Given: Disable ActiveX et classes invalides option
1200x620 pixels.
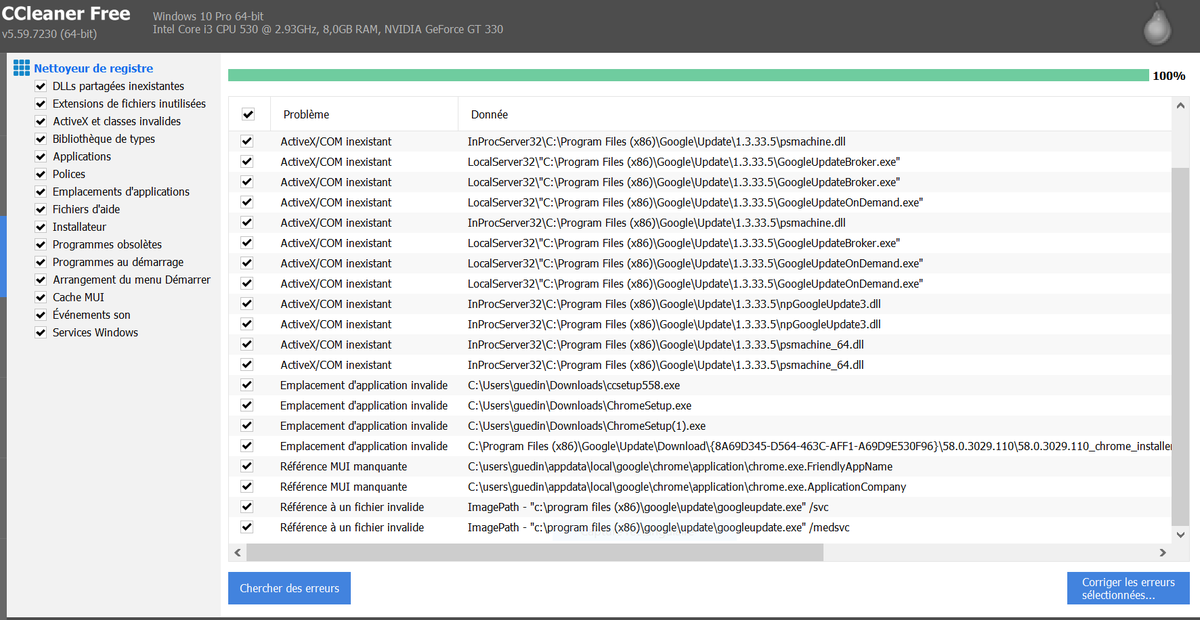Looking at the screenshot, I should pyautogui.click(x=41, y=122).
